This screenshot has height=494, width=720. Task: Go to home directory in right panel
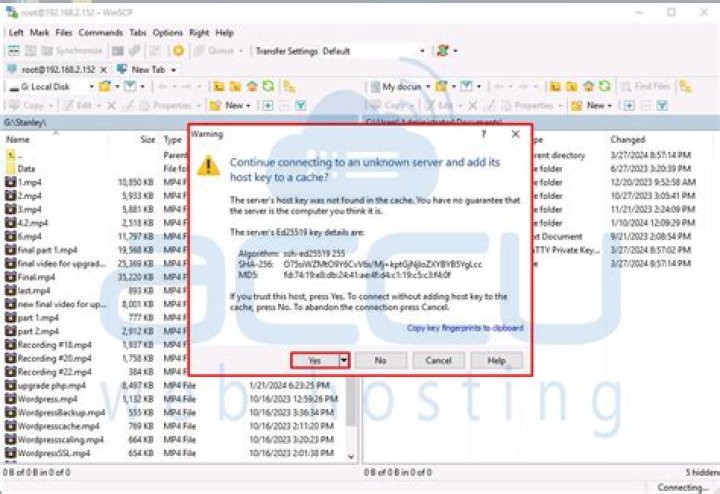pyautogui.click(x=588, y=86)
